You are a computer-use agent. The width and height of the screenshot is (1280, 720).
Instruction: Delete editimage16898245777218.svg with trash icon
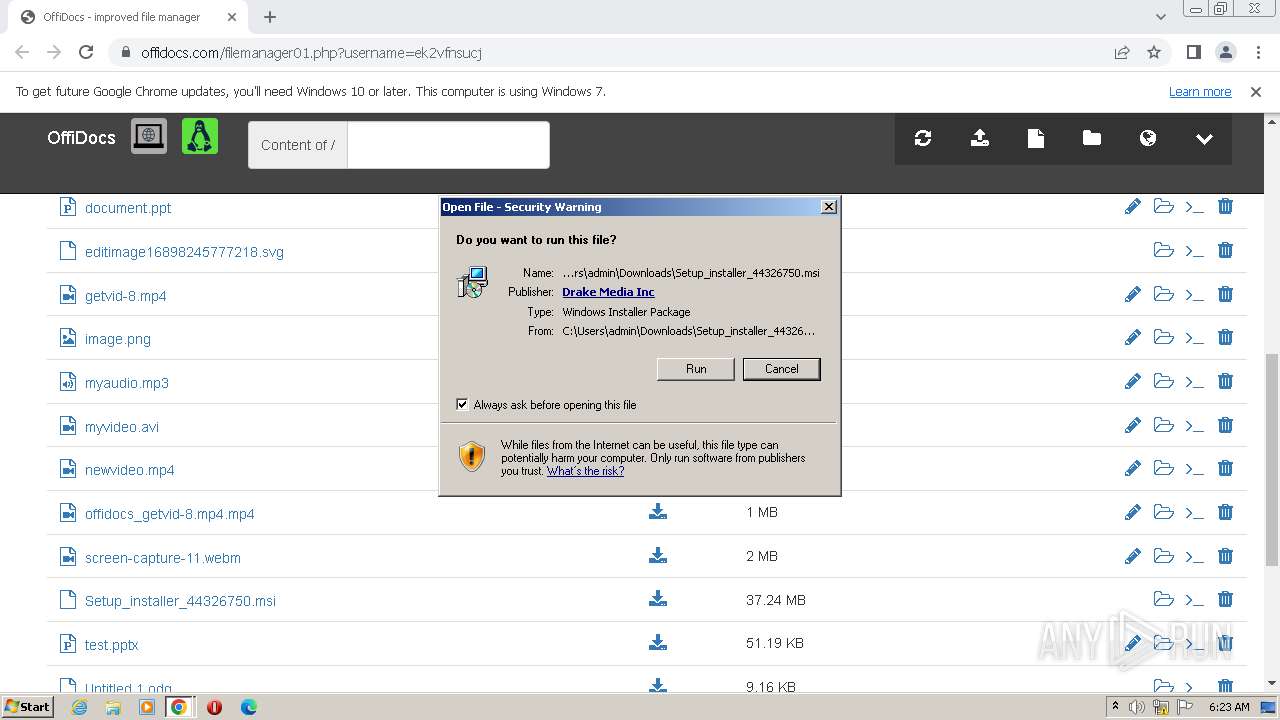coord(1225,250)
